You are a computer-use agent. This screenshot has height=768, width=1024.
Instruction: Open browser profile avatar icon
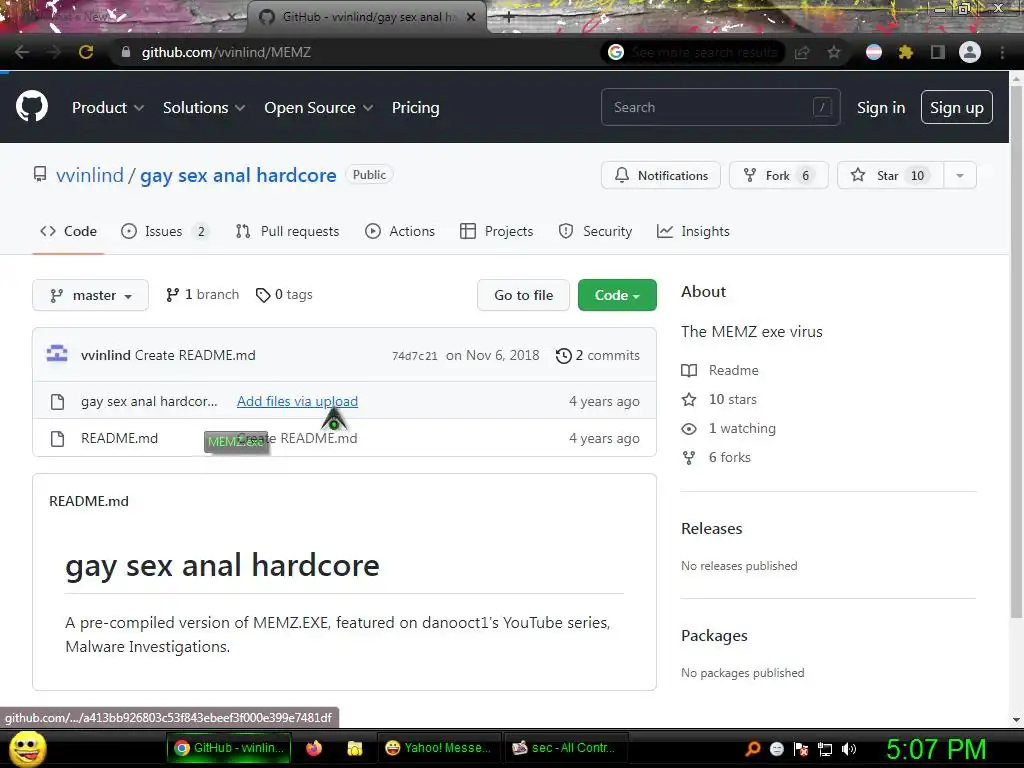click(970, 52)
